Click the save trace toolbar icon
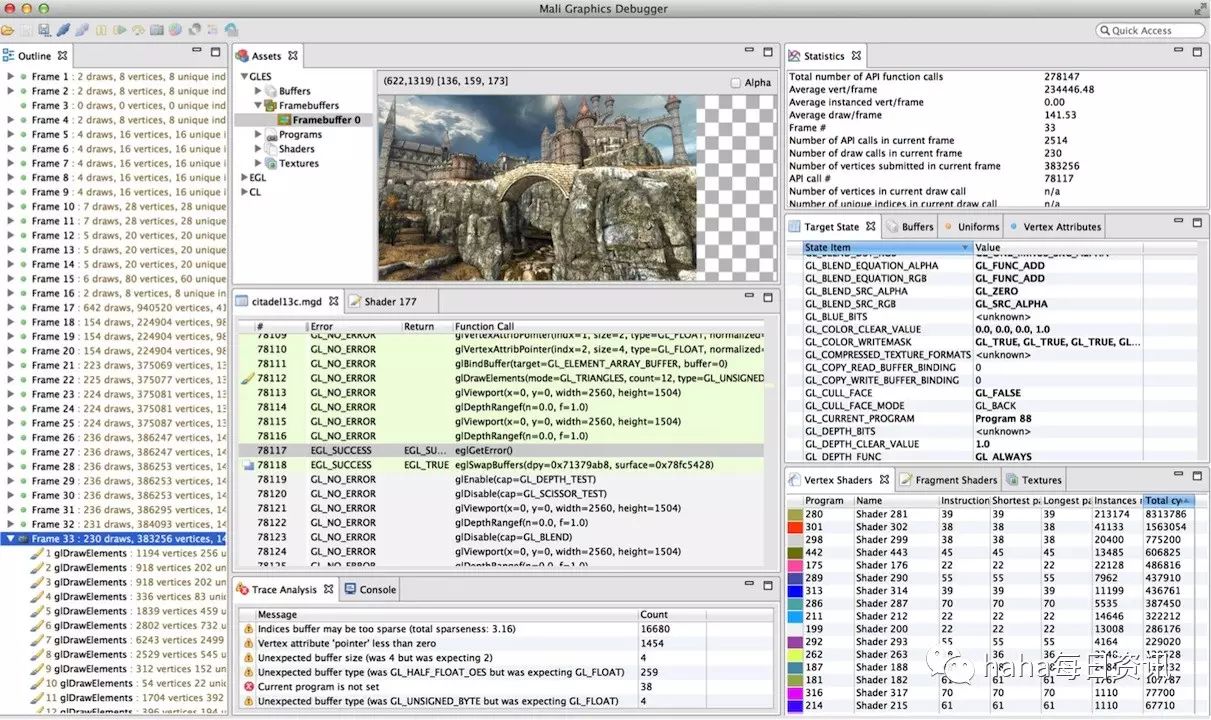The width and height of the screenshot is (1211, 720). (x=43, y=30)
